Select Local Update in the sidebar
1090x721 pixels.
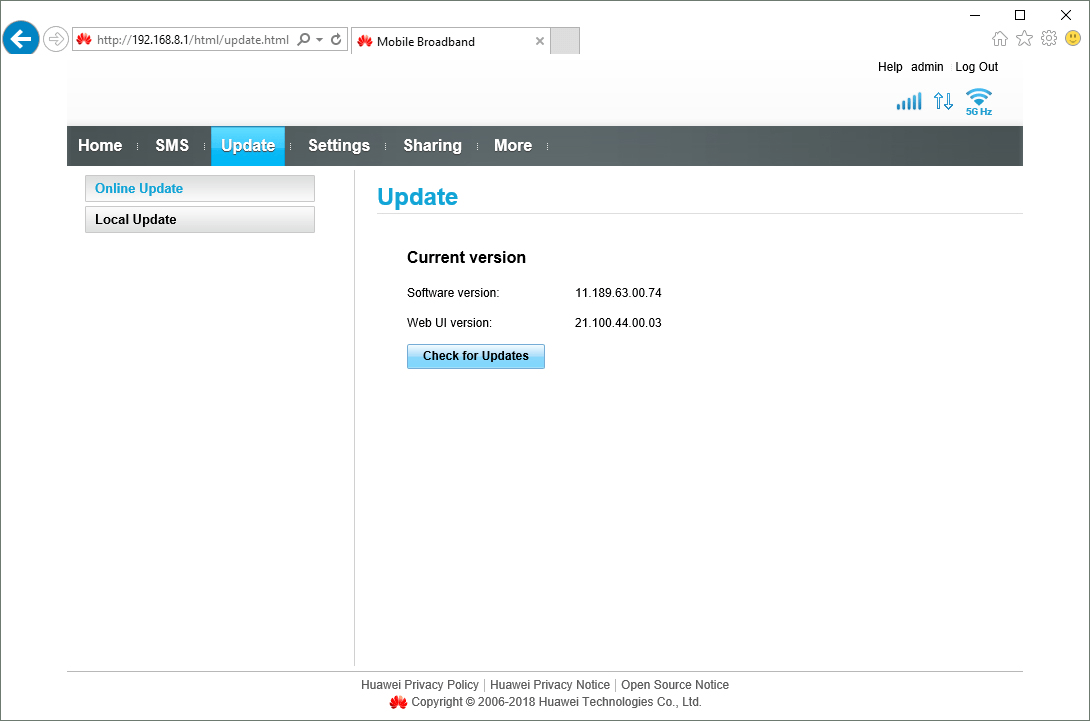[135, 219]
